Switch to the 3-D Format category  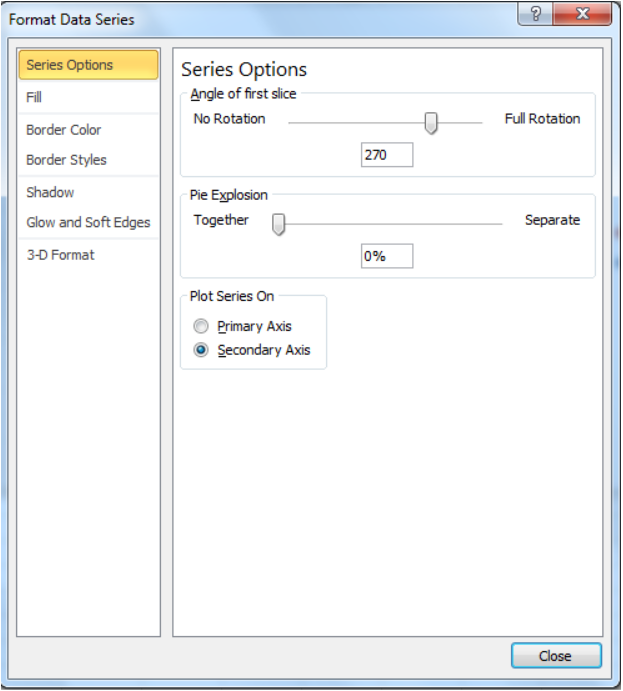tap(88, 255)
